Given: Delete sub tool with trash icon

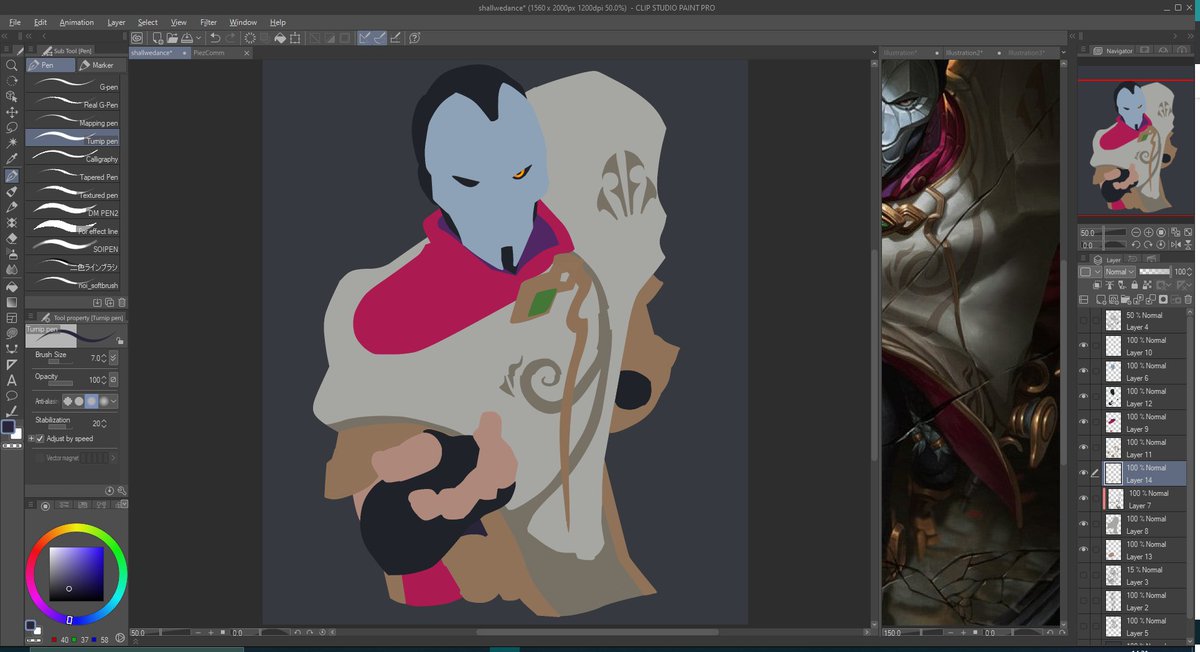Looking at the screenshot, I should [122, 302].
